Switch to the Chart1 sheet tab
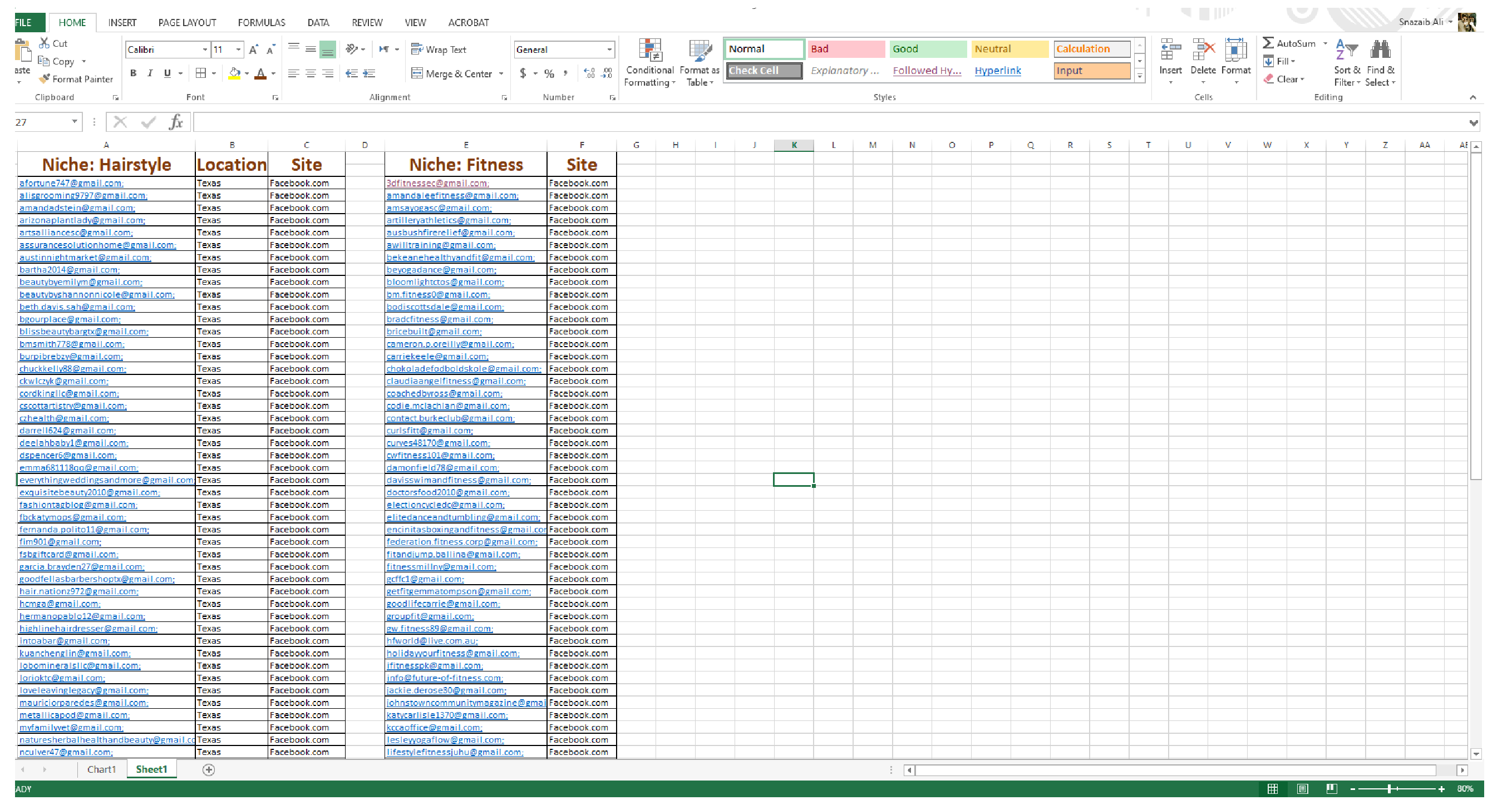 pos(101,769)
